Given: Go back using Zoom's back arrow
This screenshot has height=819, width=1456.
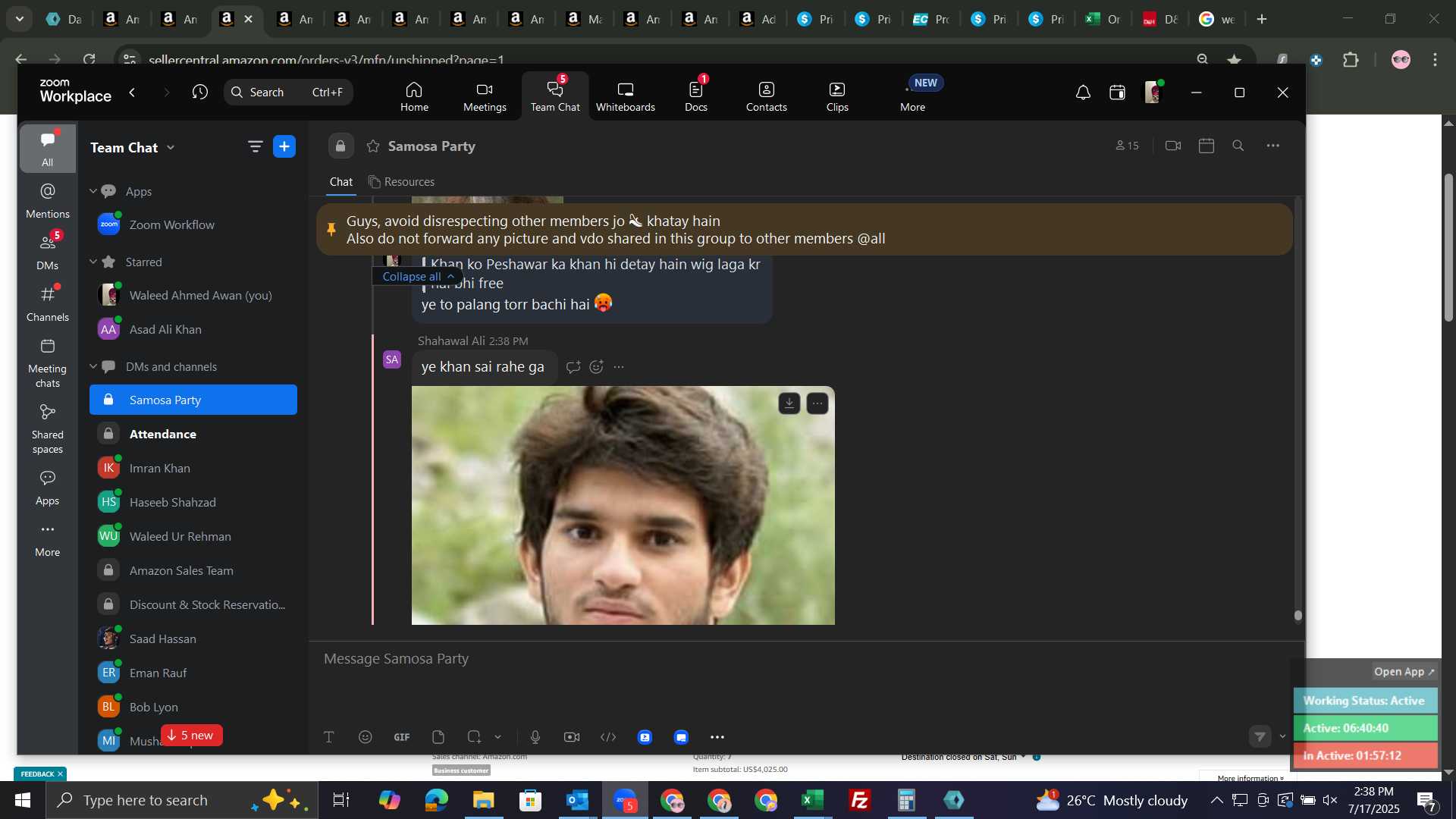Looking at the screenshot, I should [x=133, y=92].
